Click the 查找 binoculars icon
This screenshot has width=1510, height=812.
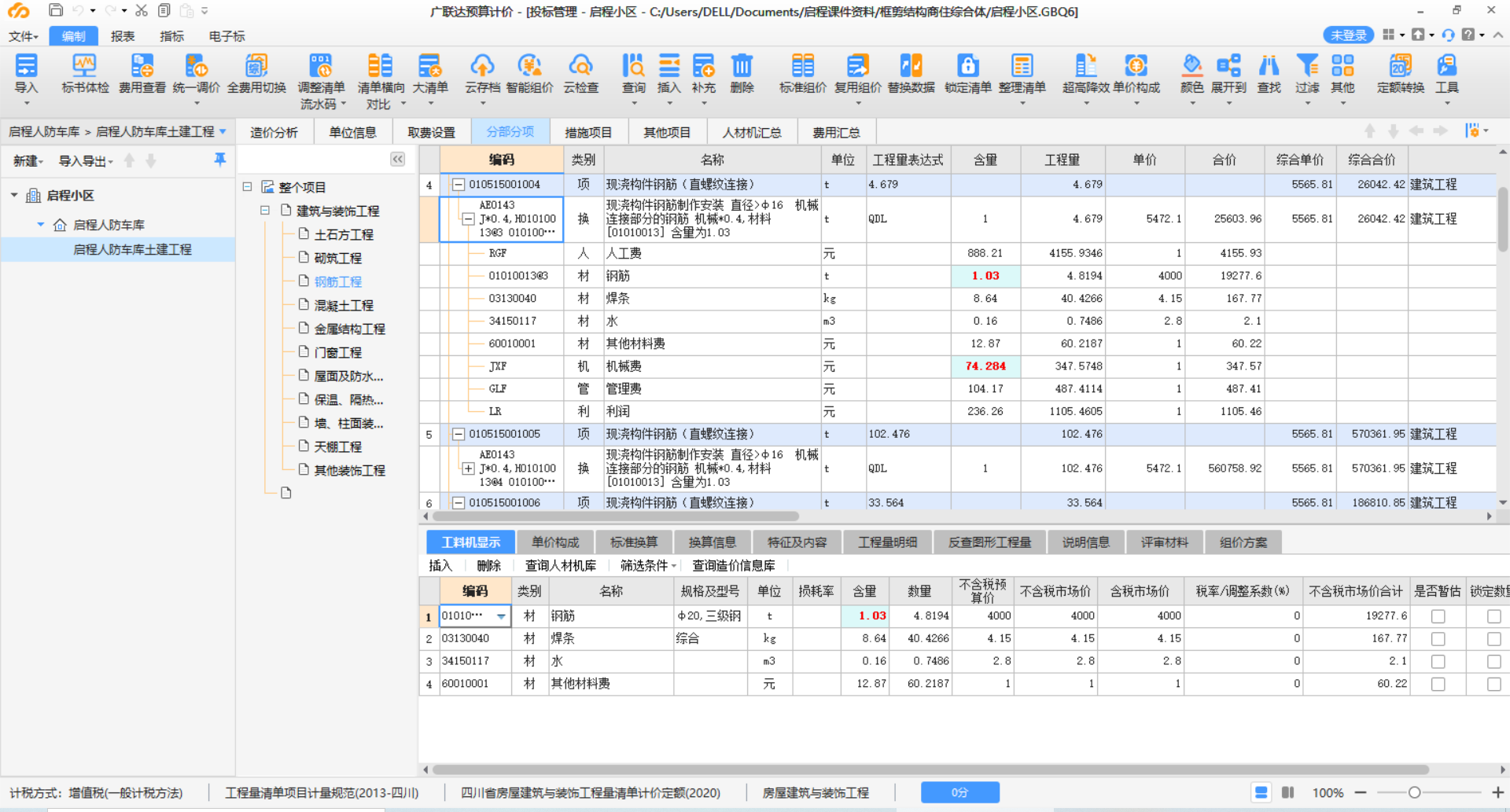(x=1269, y=66)
